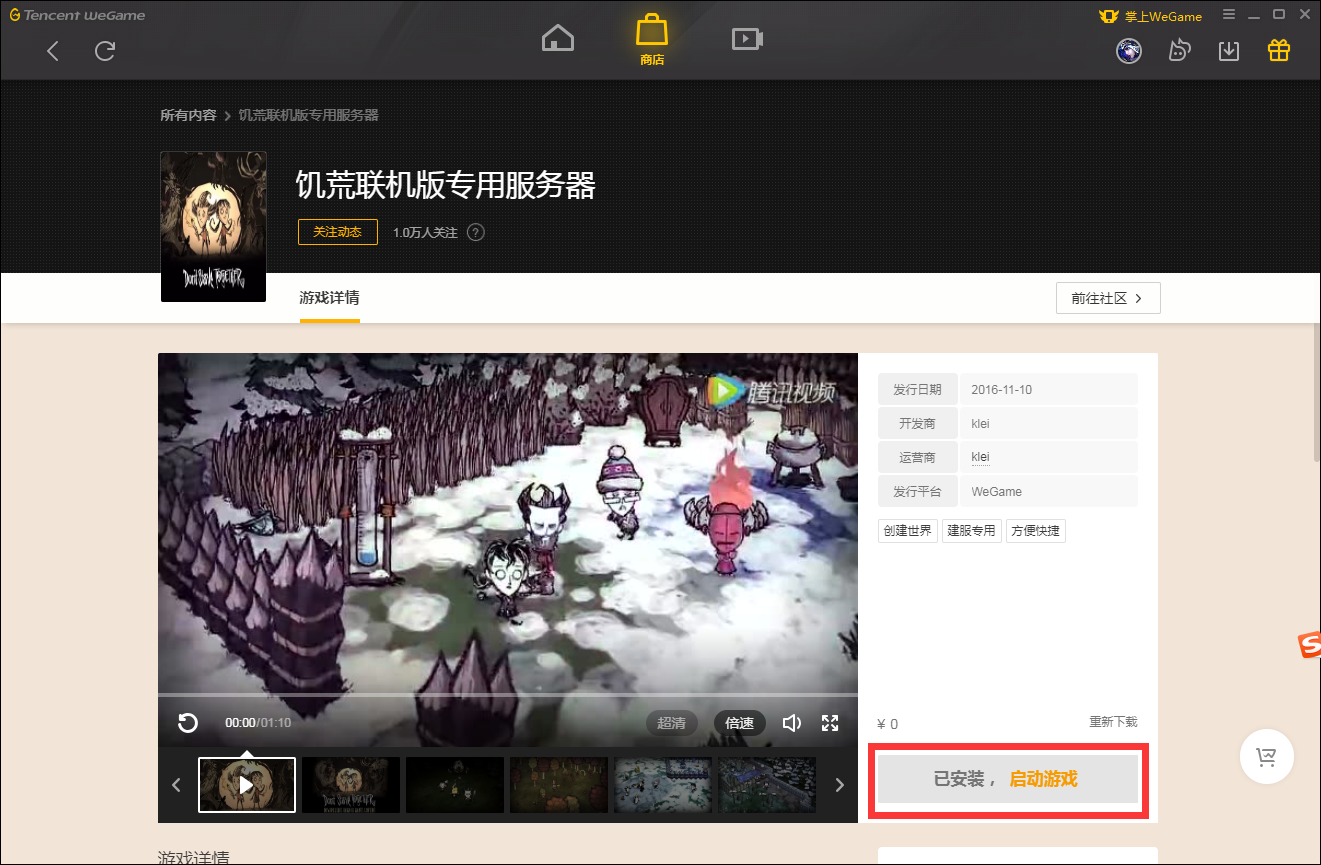Click the 超清 quality selector

pyautogui.click(x=671, y=722)
